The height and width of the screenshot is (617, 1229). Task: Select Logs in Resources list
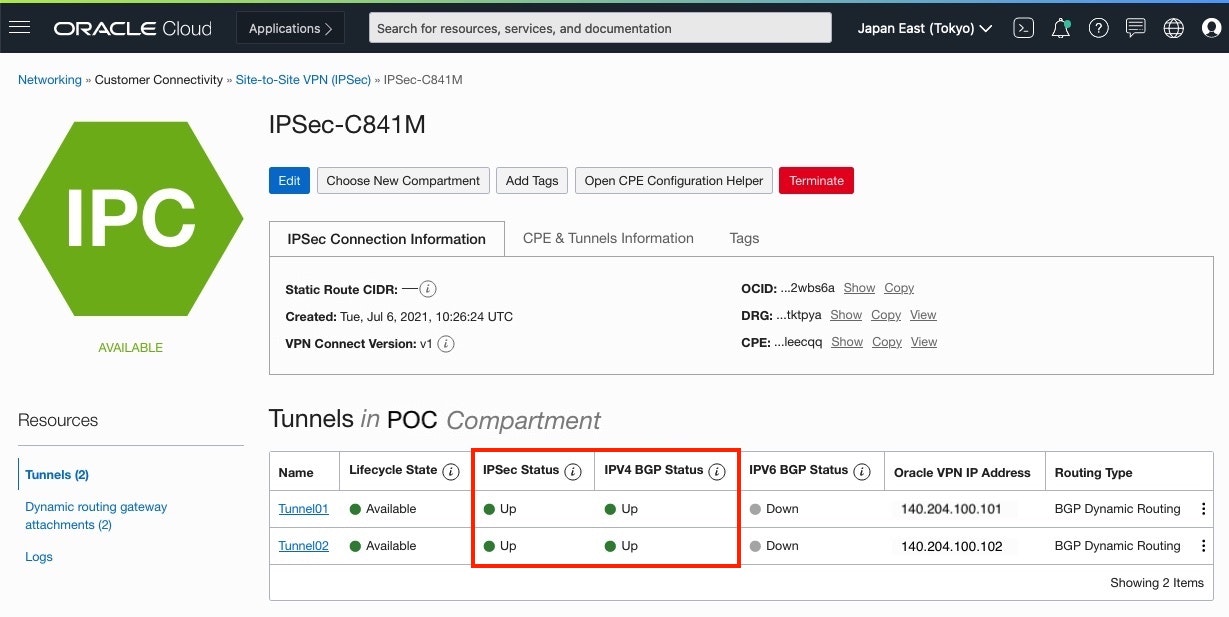[39, 557]
